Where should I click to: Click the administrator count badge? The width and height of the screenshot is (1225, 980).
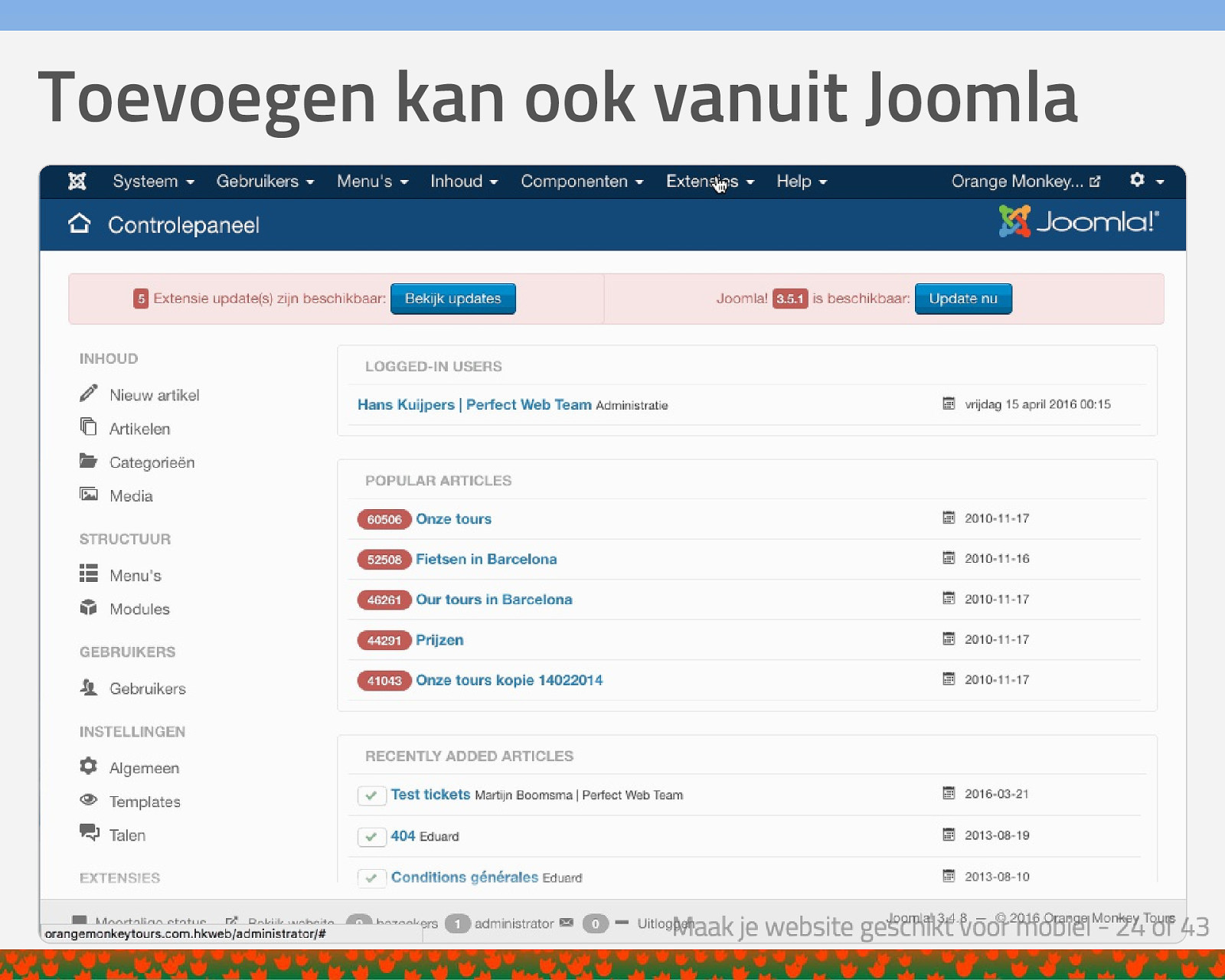pyautogui.click(x=458, y=924)
